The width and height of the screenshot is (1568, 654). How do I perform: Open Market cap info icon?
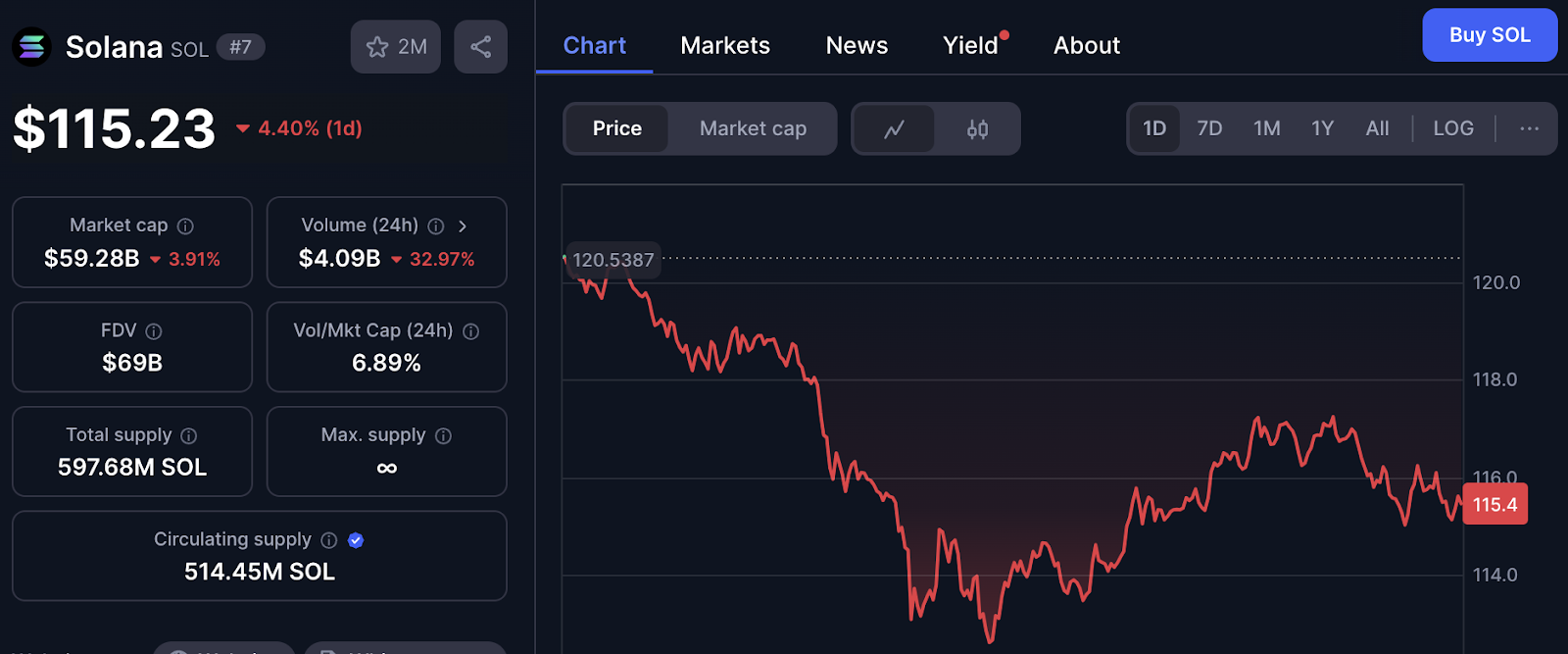click(x=185, y=226)
